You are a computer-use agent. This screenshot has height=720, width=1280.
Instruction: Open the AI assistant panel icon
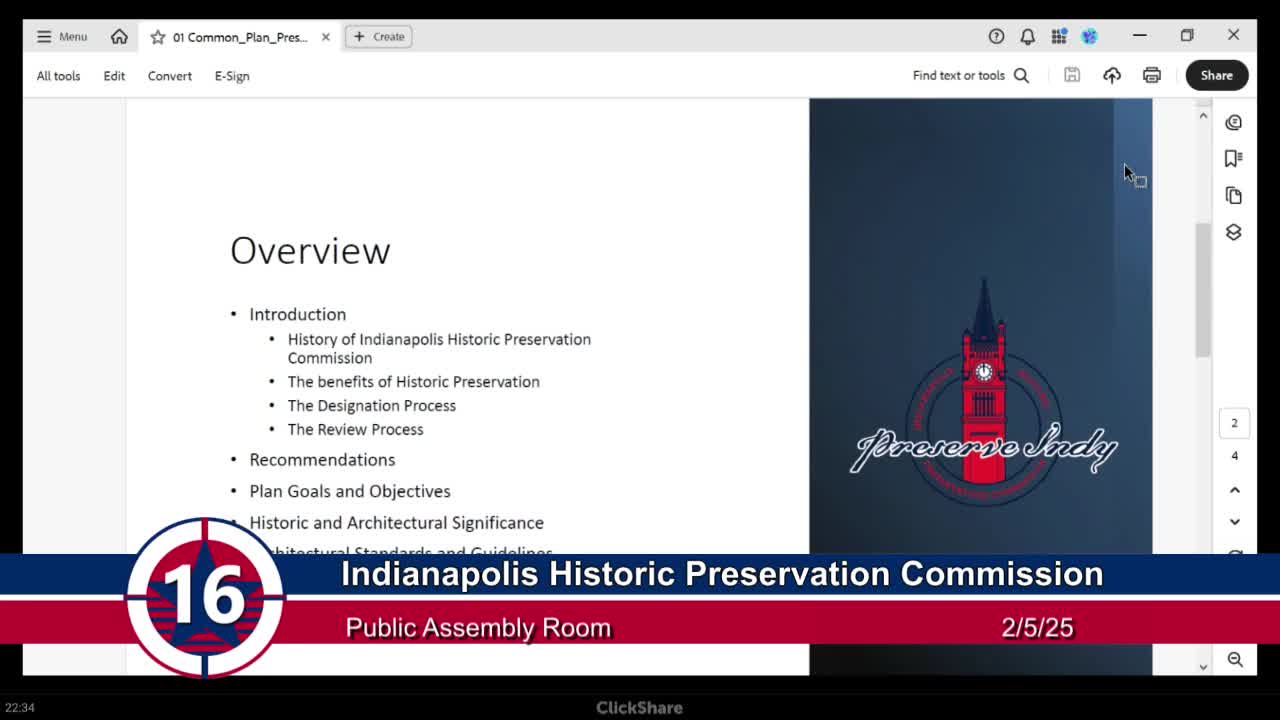coord(1234,122)
